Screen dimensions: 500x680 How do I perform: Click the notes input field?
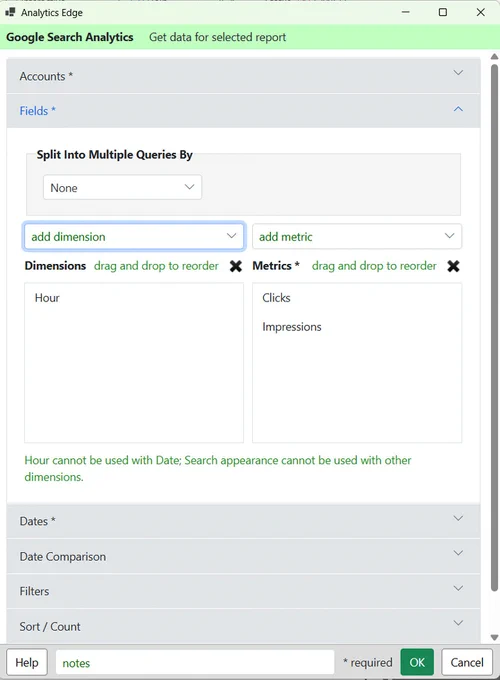195,662
